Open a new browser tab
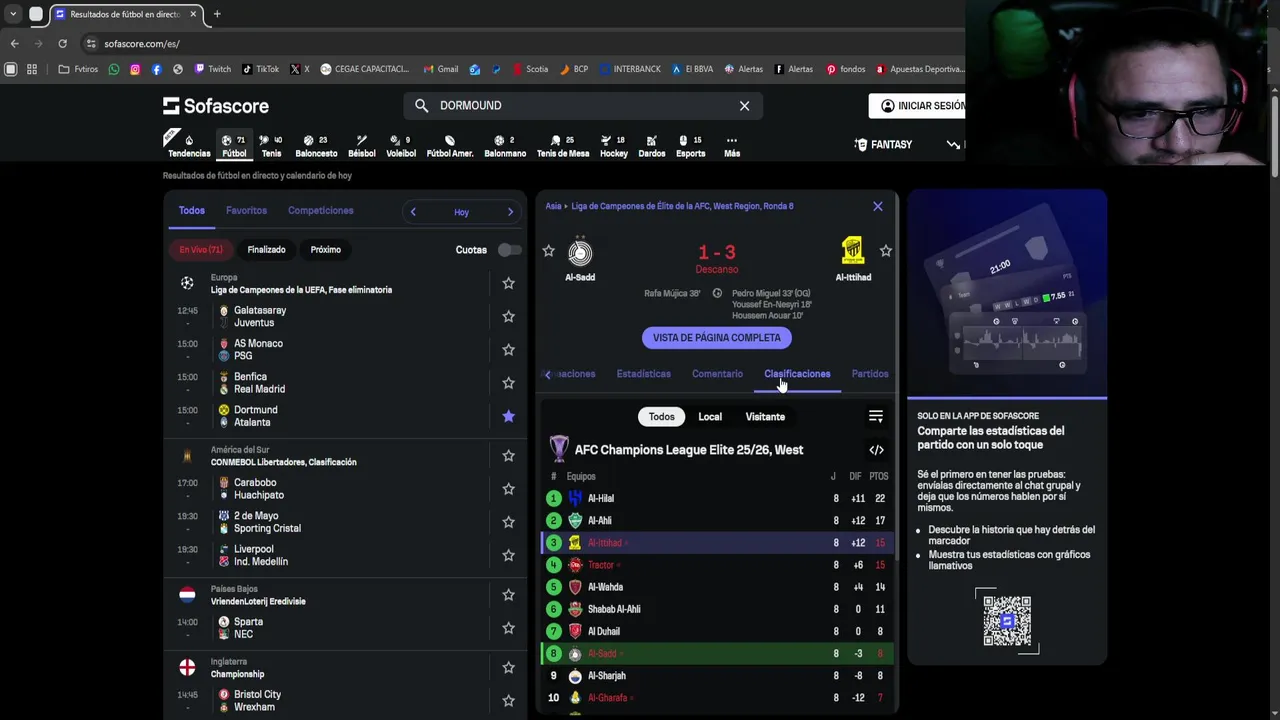The height and width of the screenshot is (720, 1280). coord(217,14)
